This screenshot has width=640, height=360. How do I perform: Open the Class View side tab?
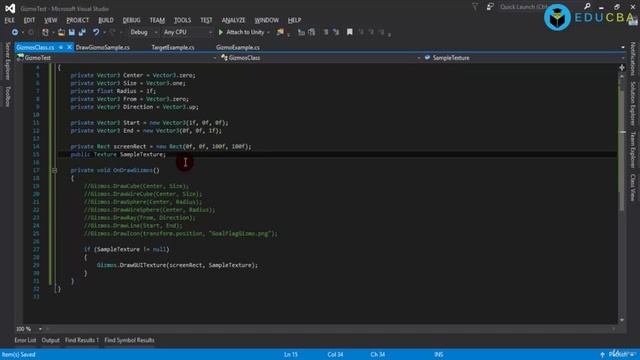[633, 187]
